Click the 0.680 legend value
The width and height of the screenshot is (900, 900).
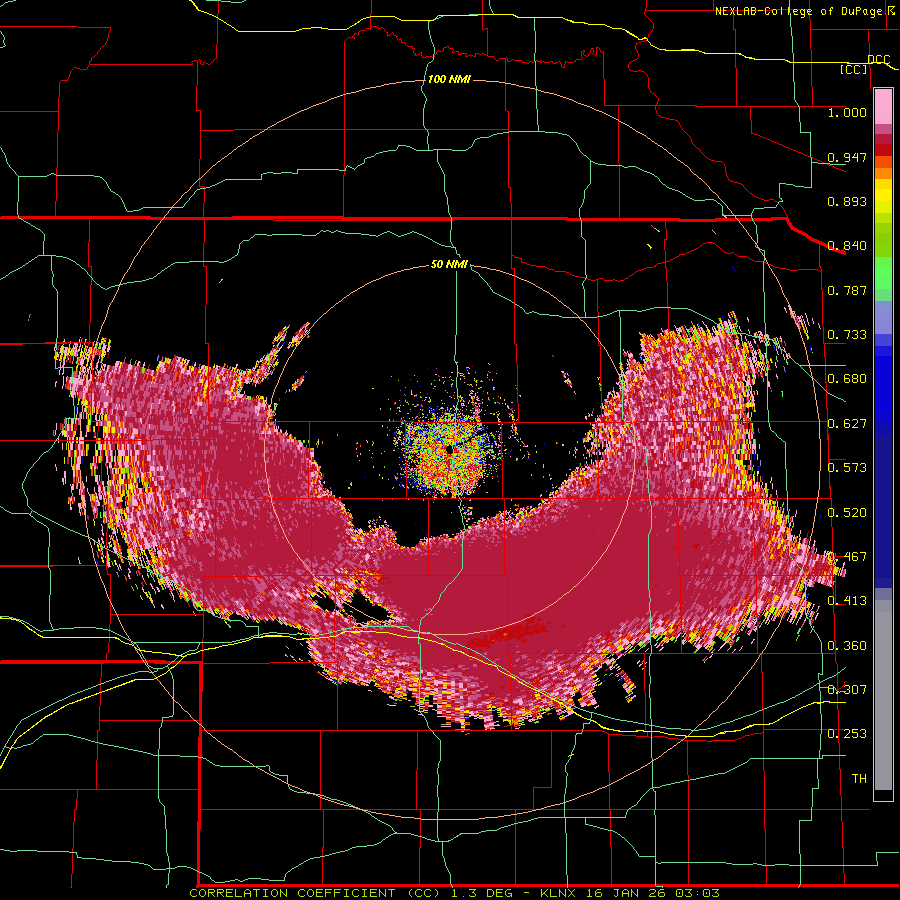847,379
